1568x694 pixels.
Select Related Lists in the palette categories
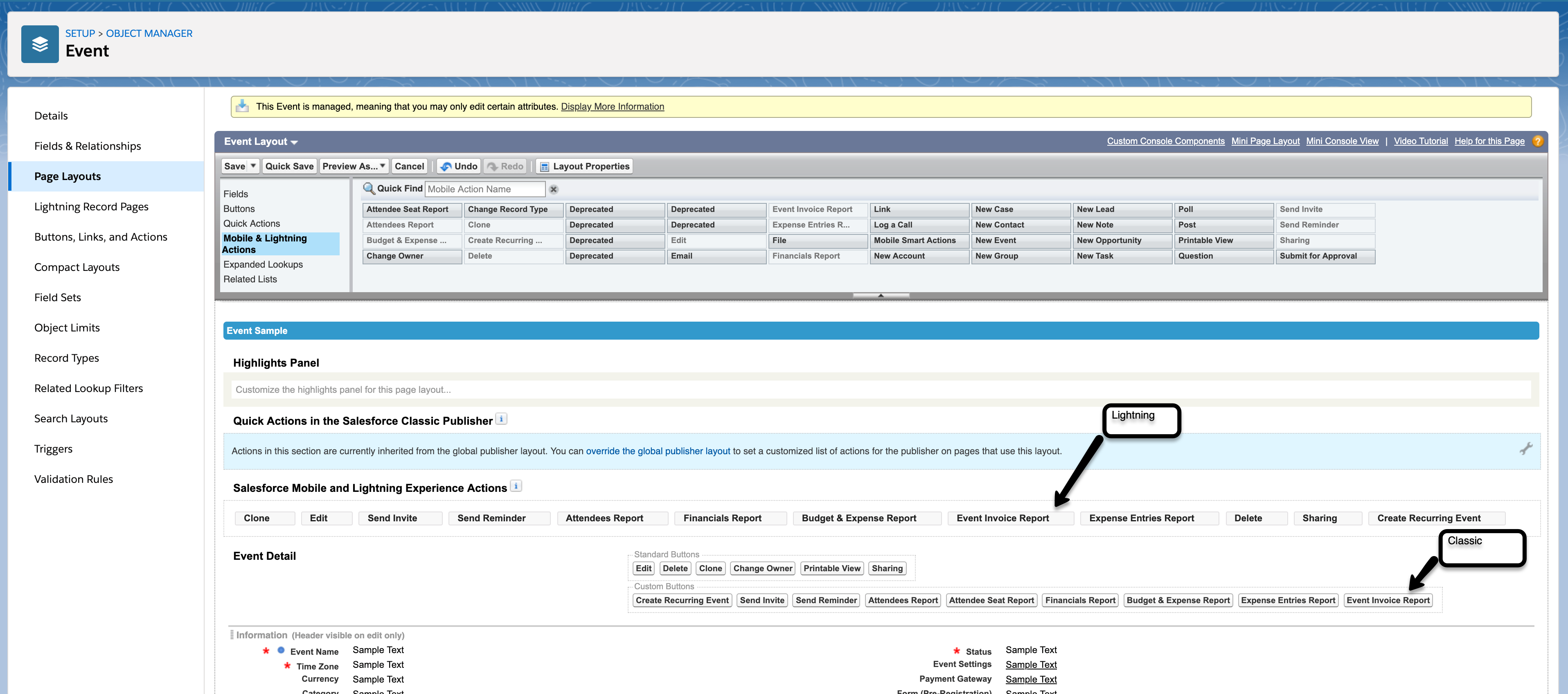[x=250, y=279]
